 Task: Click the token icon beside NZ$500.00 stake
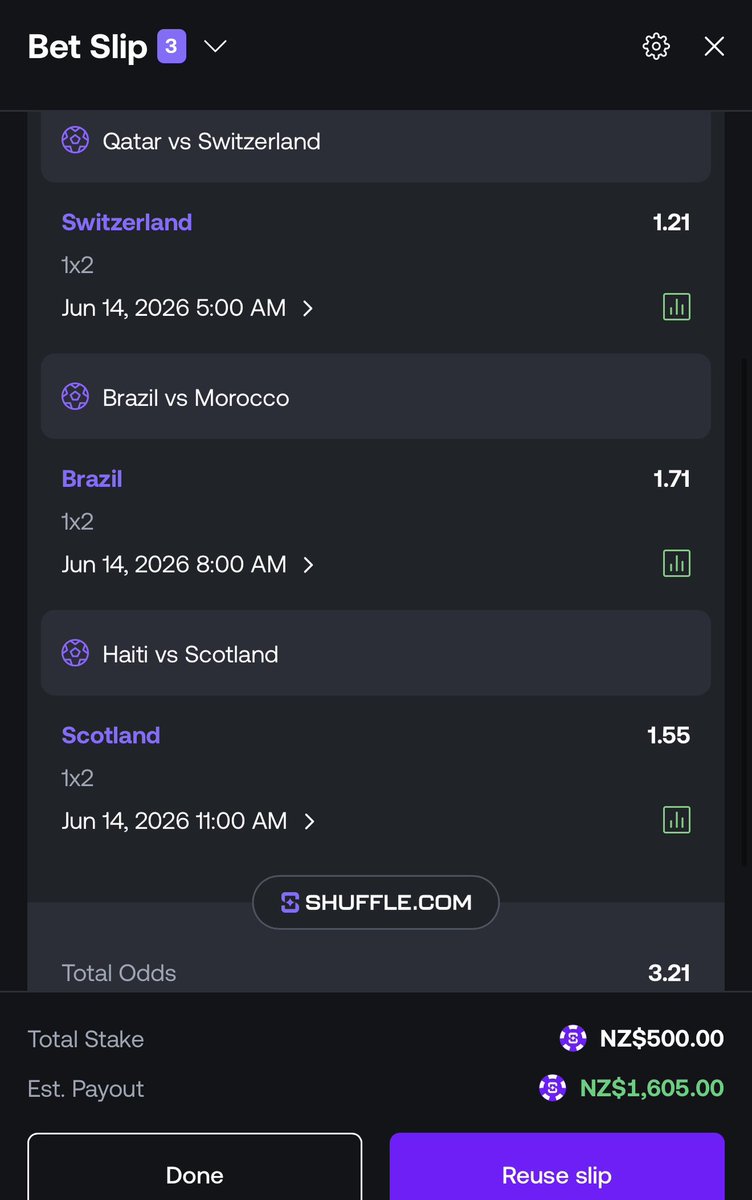pos(573,1038)
